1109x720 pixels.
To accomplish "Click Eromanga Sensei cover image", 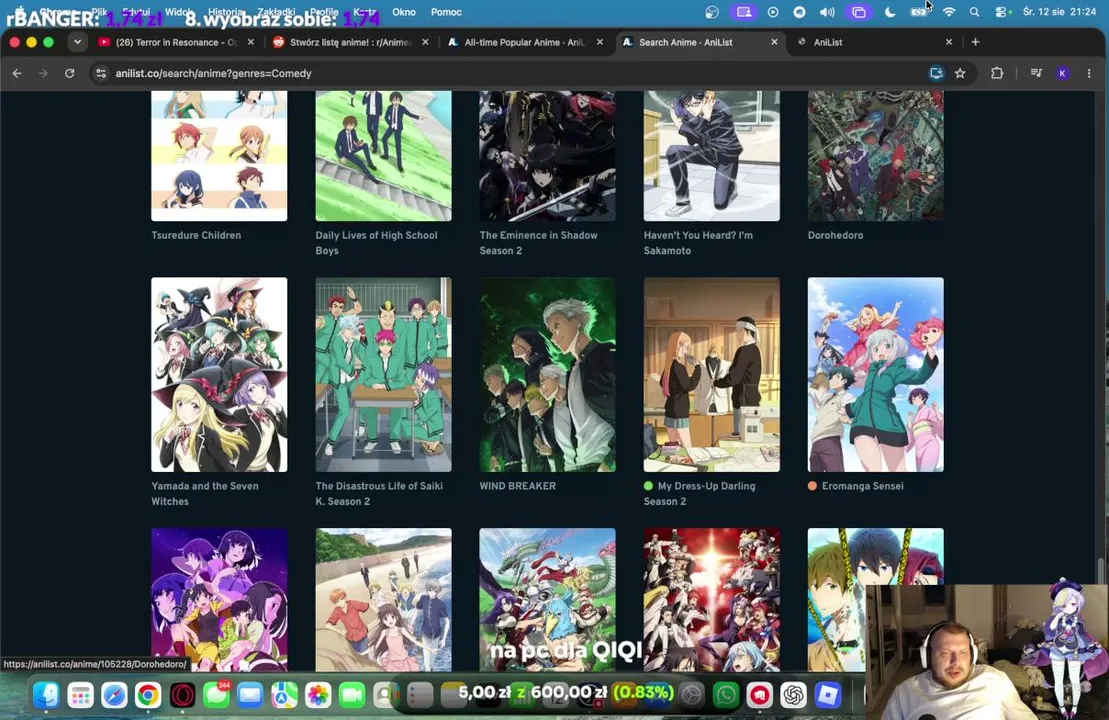I will (x=876, y=374).
